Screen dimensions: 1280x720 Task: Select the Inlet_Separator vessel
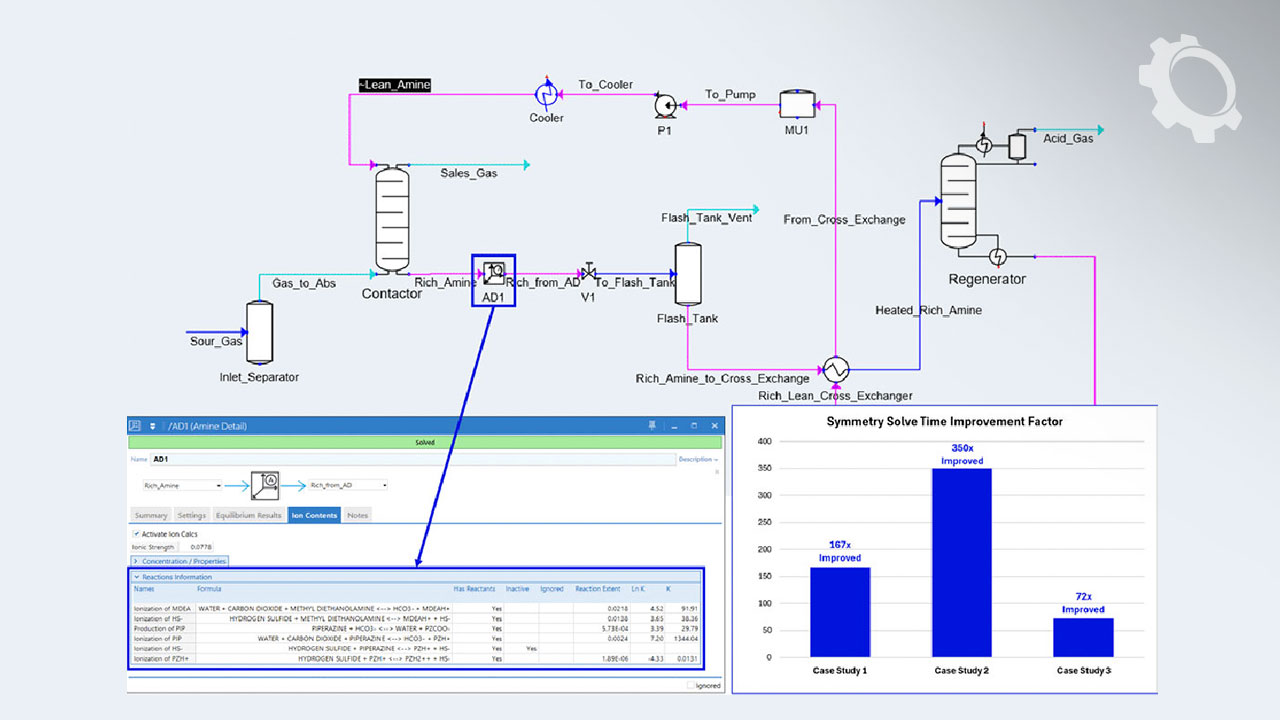[259, 333]
